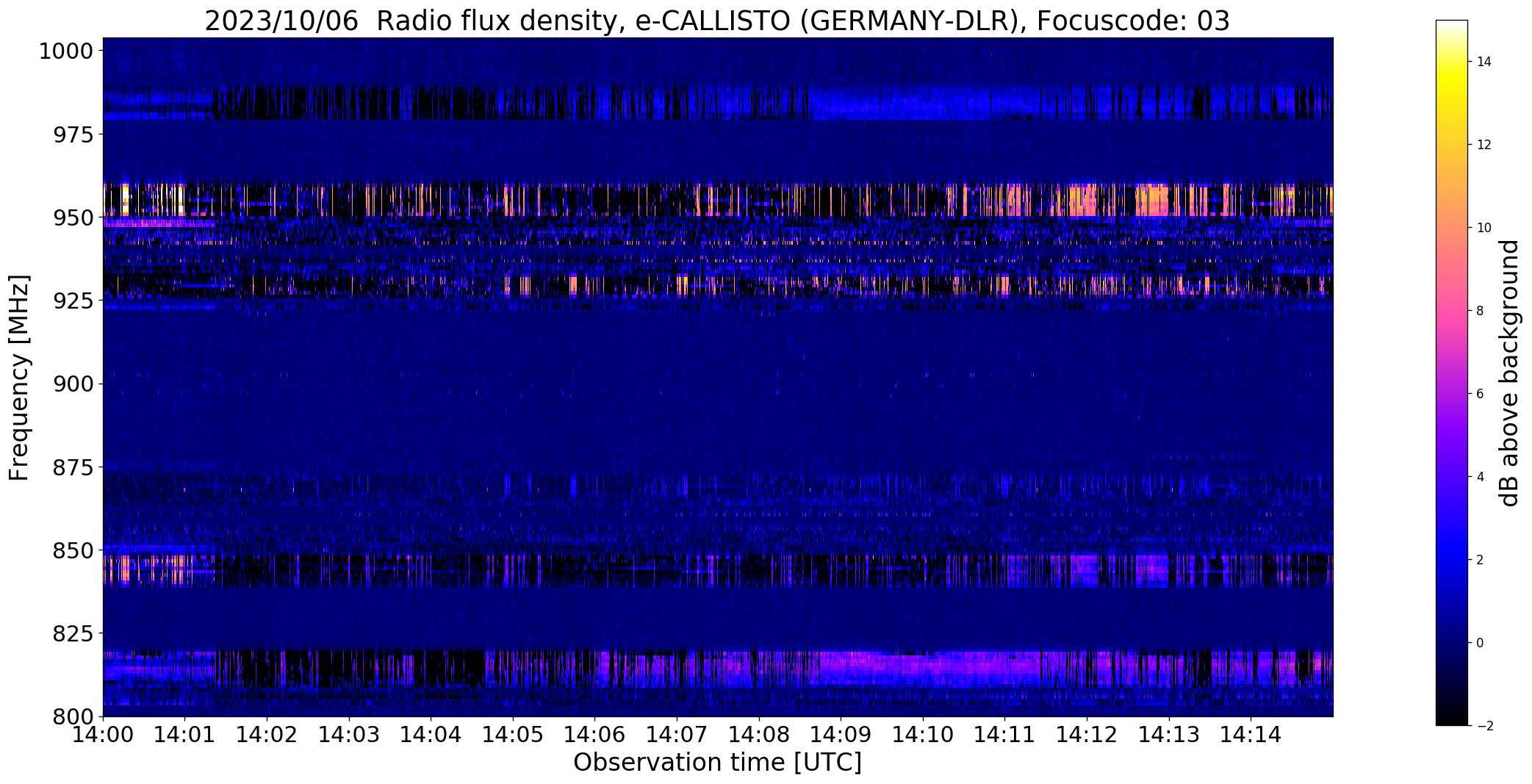Click the 'dB above background' colorbar label
This screenshot has width=1532, height=784.
point(1509,373)
